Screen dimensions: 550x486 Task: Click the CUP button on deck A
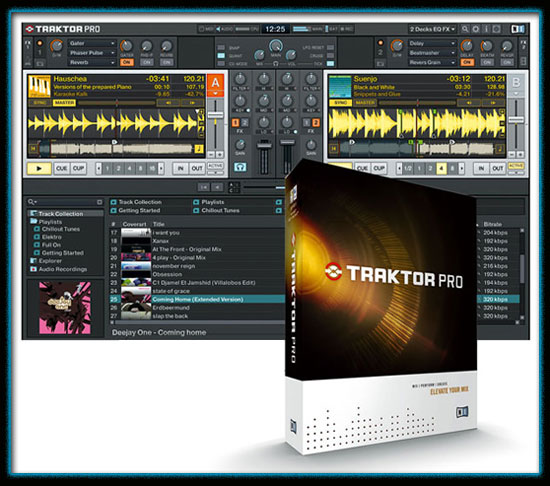click(x=78, y=168)
